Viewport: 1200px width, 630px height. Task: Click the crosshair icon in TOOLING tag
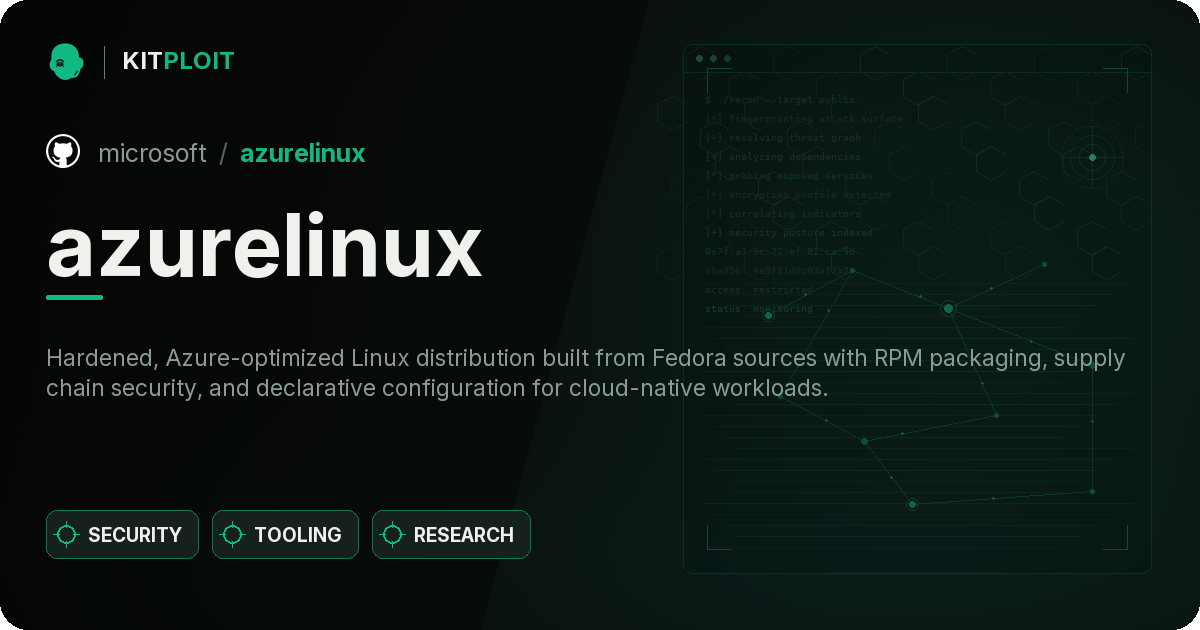click(233, 535)
